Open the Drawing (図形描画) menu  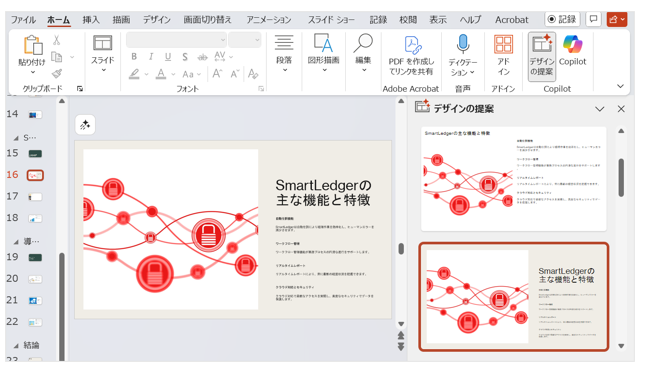pos(323,54)
